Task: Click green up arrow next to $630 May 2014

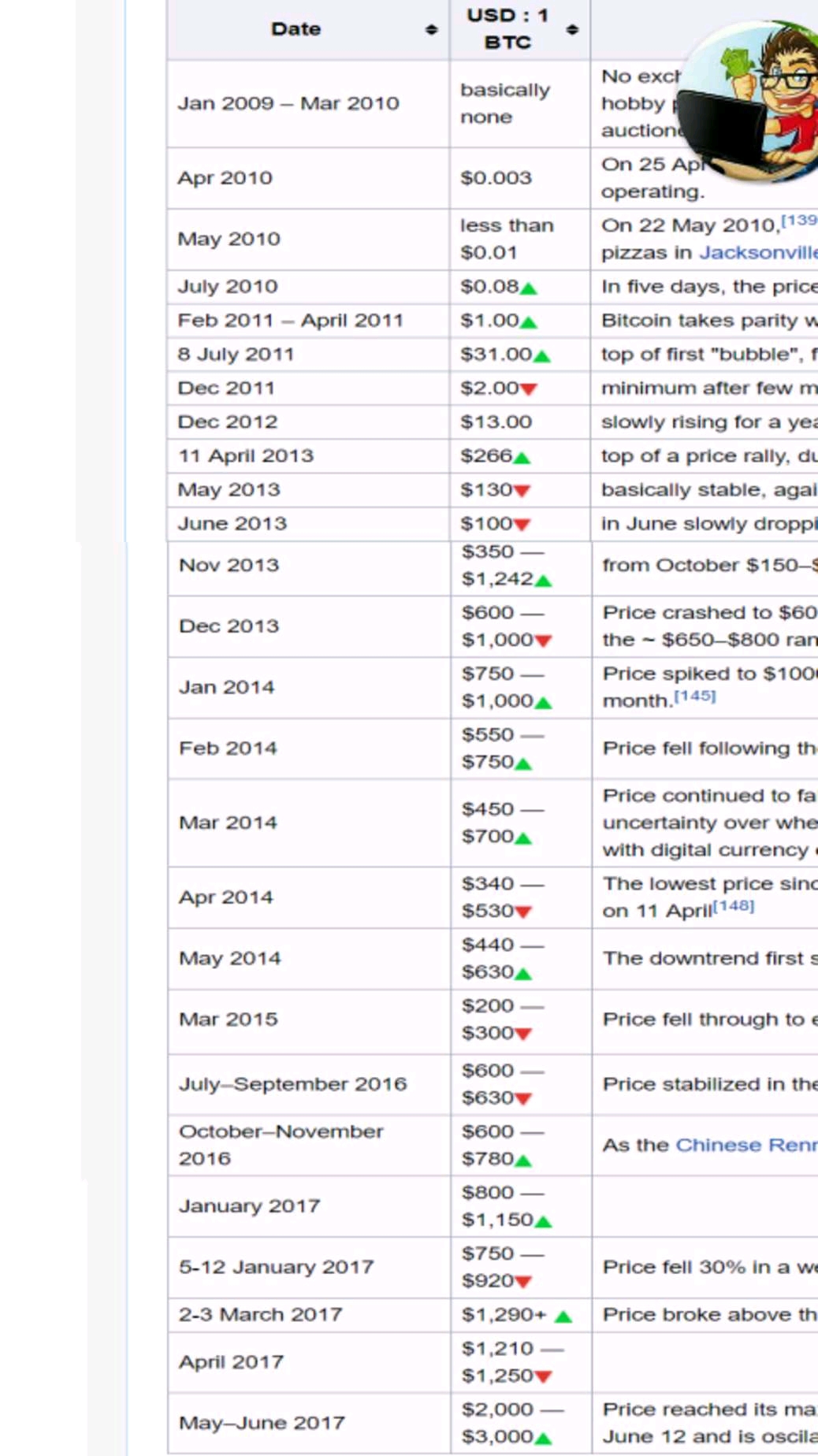Action: point(523,975)
